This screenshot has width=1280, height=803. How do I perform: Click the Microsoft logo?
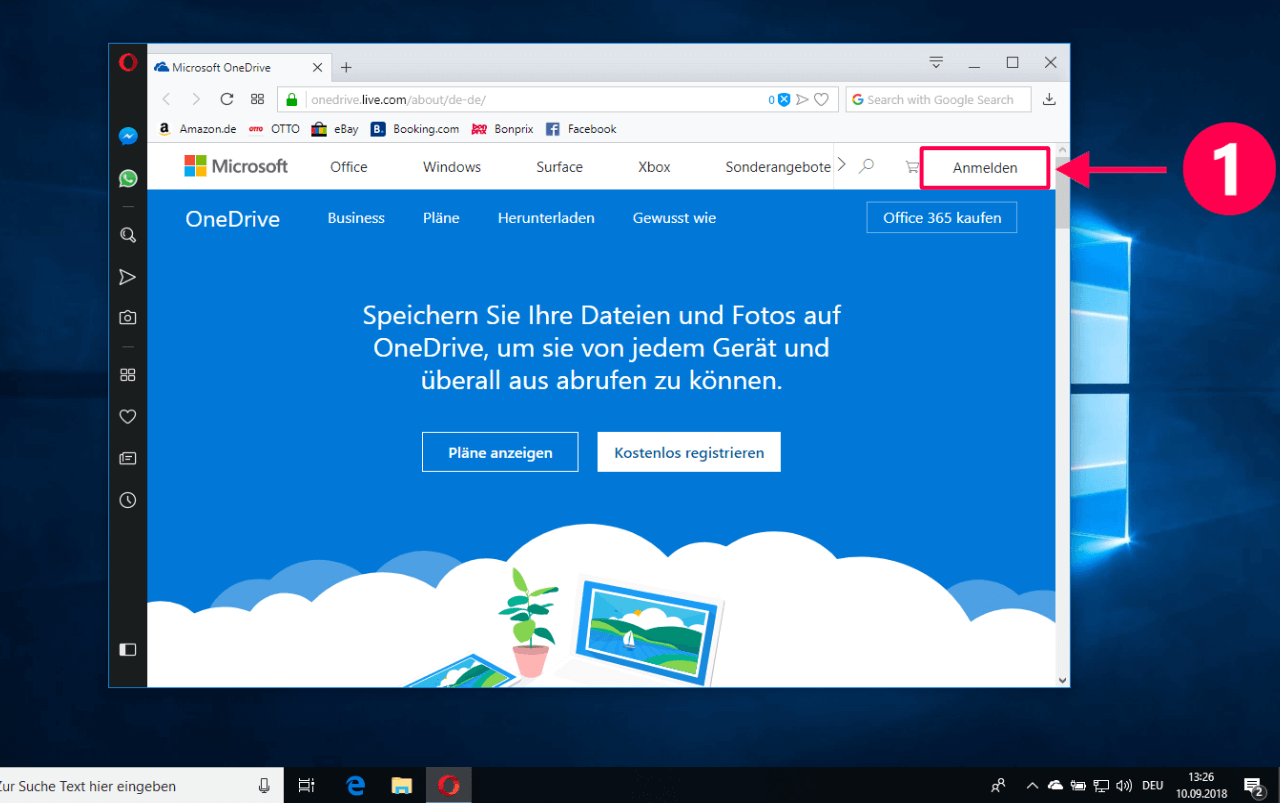[x=236, y=166]
